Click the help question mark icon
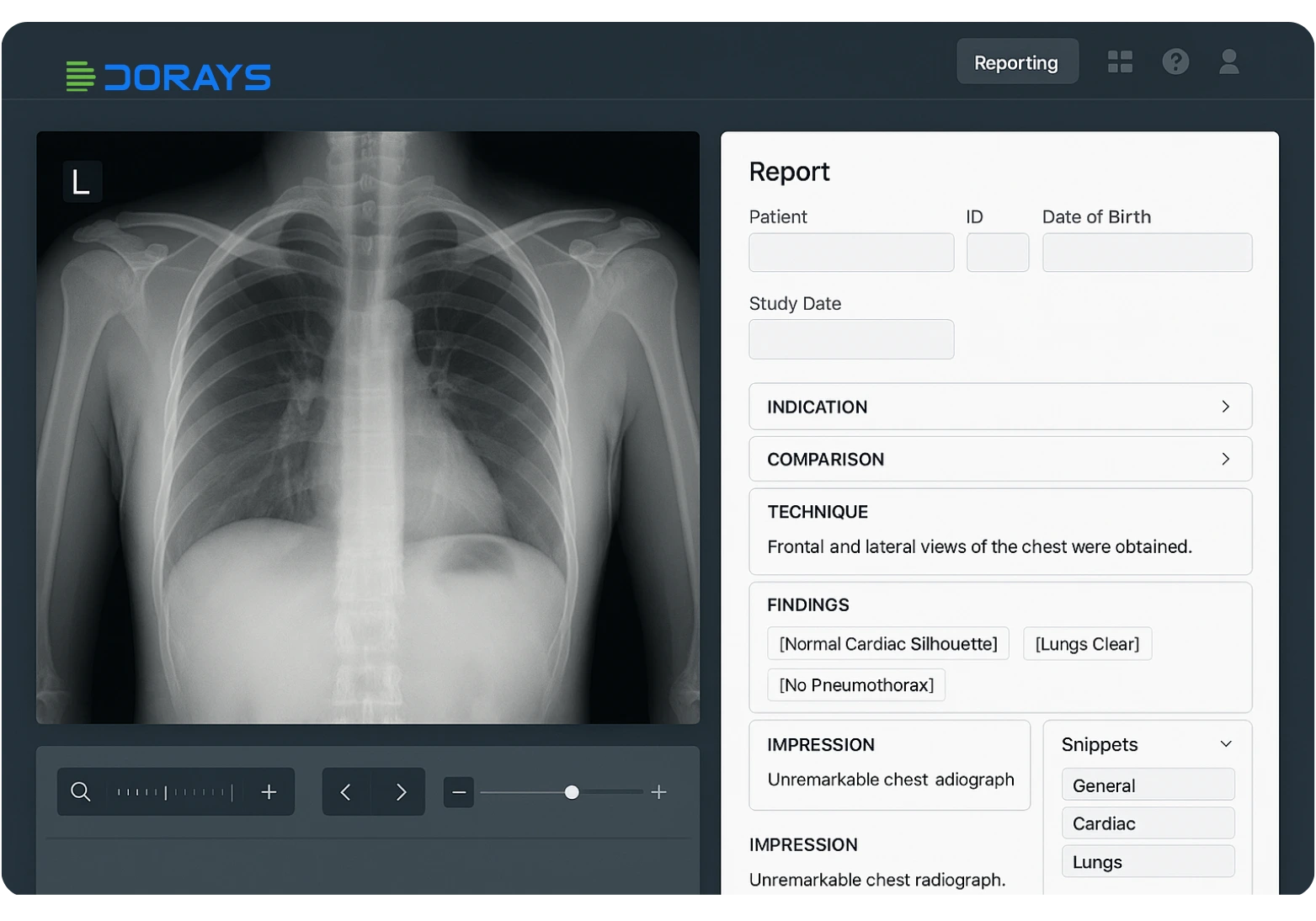 (1175, 61)
